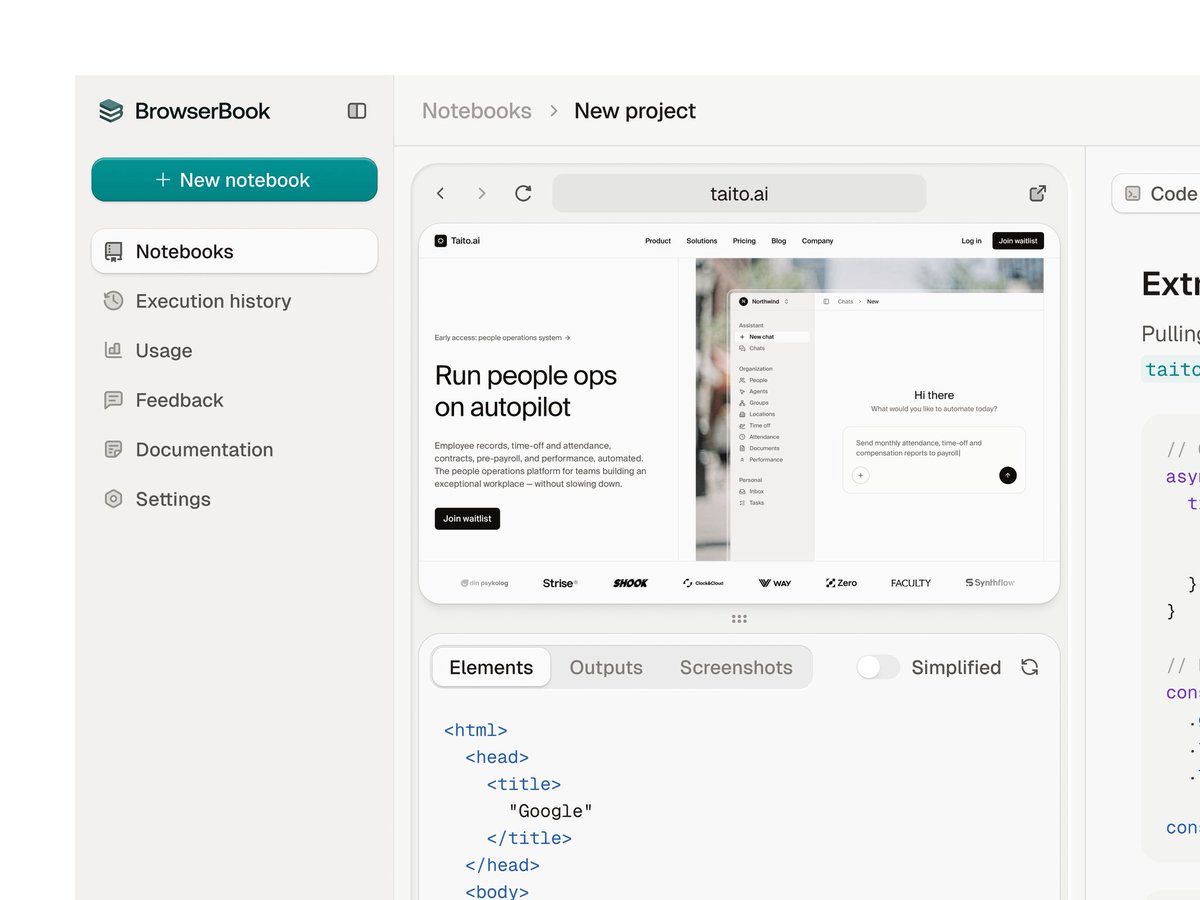Open the Code tab
The height and width of the screenshot is (900, 1200).
1160,193
